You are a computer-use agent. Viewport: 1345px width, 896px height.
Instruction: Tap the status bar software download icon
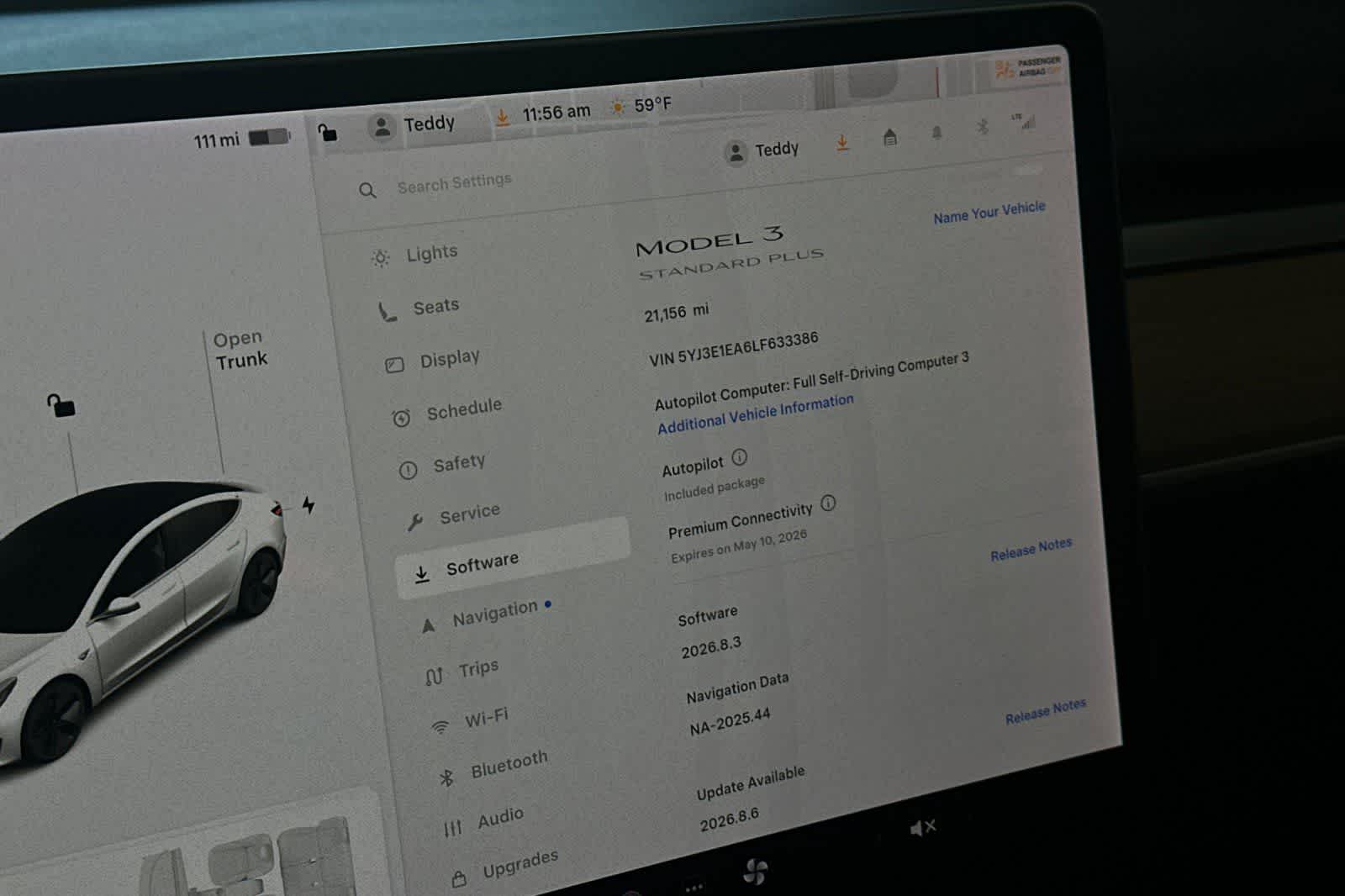coord(502,117)
